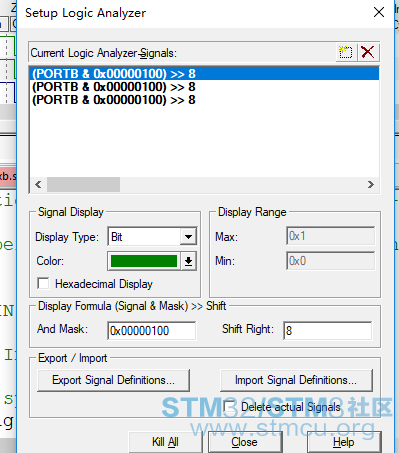Toggle the Delete actual Signals checkbox
Viewport: 399px width, 453px height.
(229, 406)
